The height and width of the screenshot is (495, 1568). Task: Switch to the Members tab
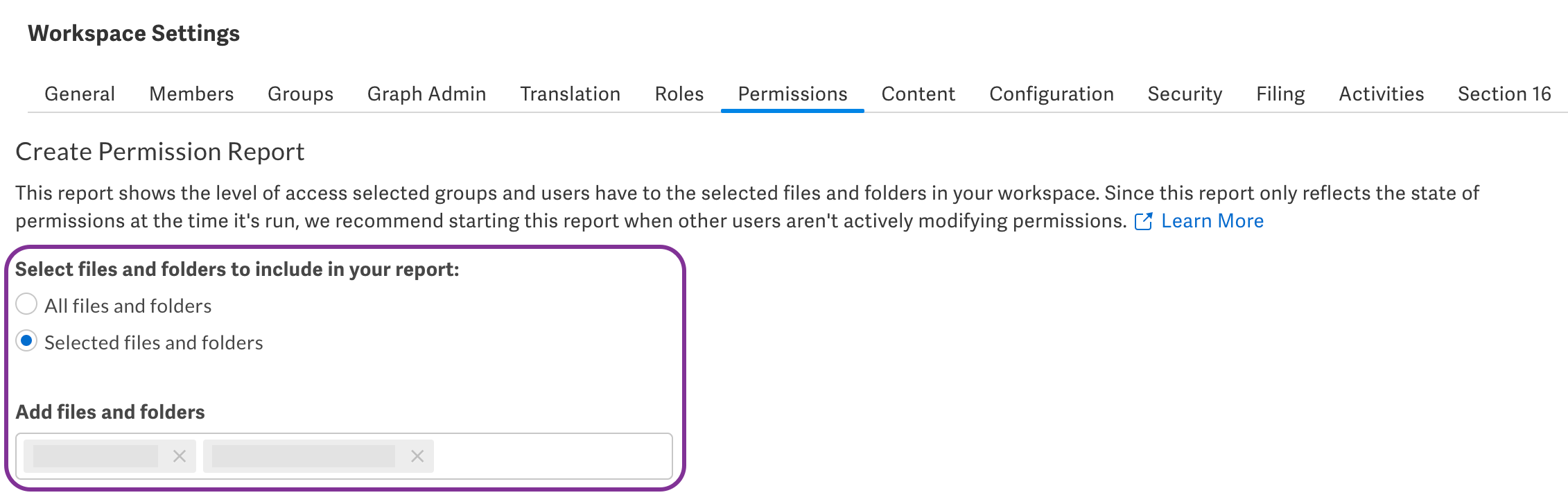[x=191, y=94]
